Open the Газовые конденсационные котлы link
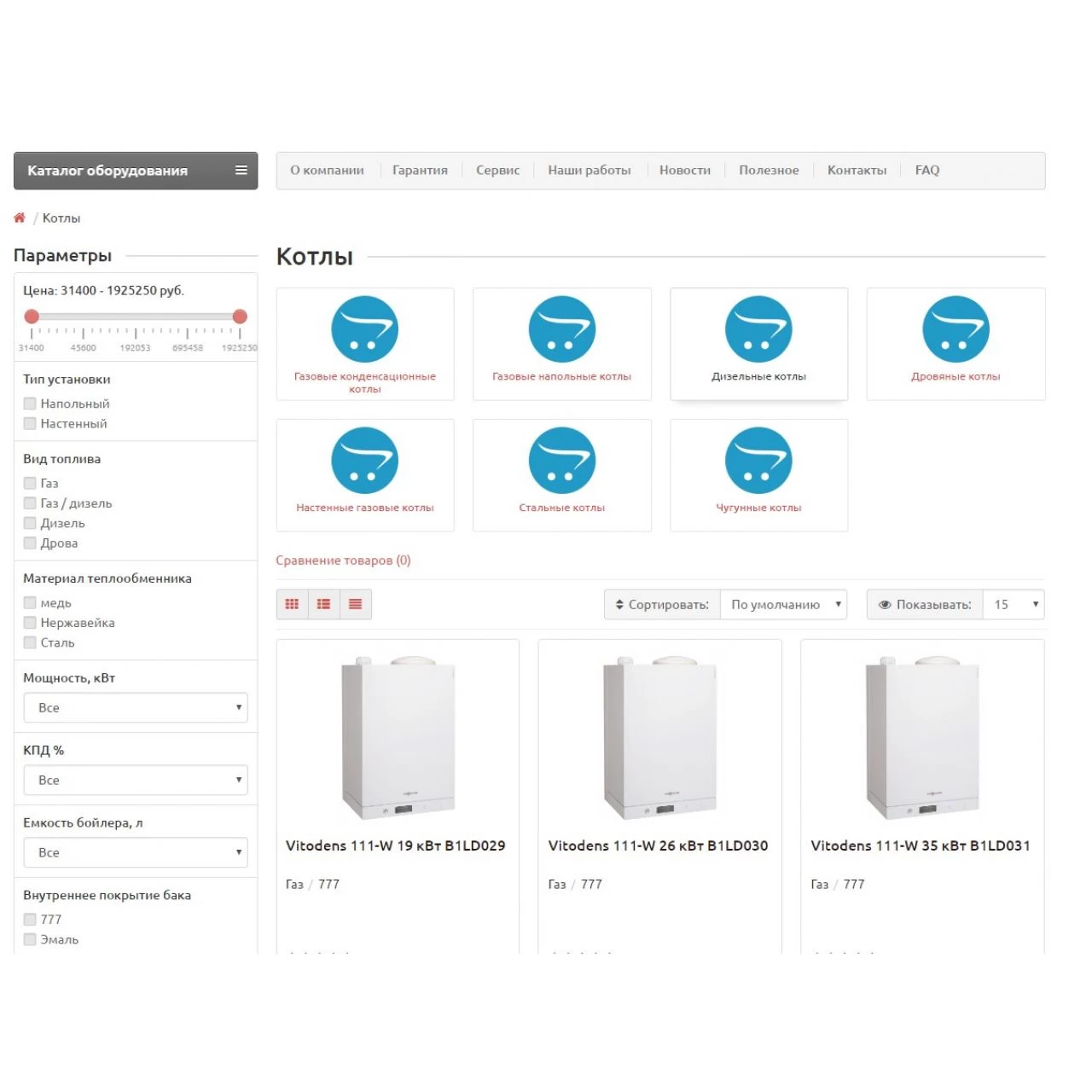This screenshot has width=1092, height=1092. pos(365,382)
